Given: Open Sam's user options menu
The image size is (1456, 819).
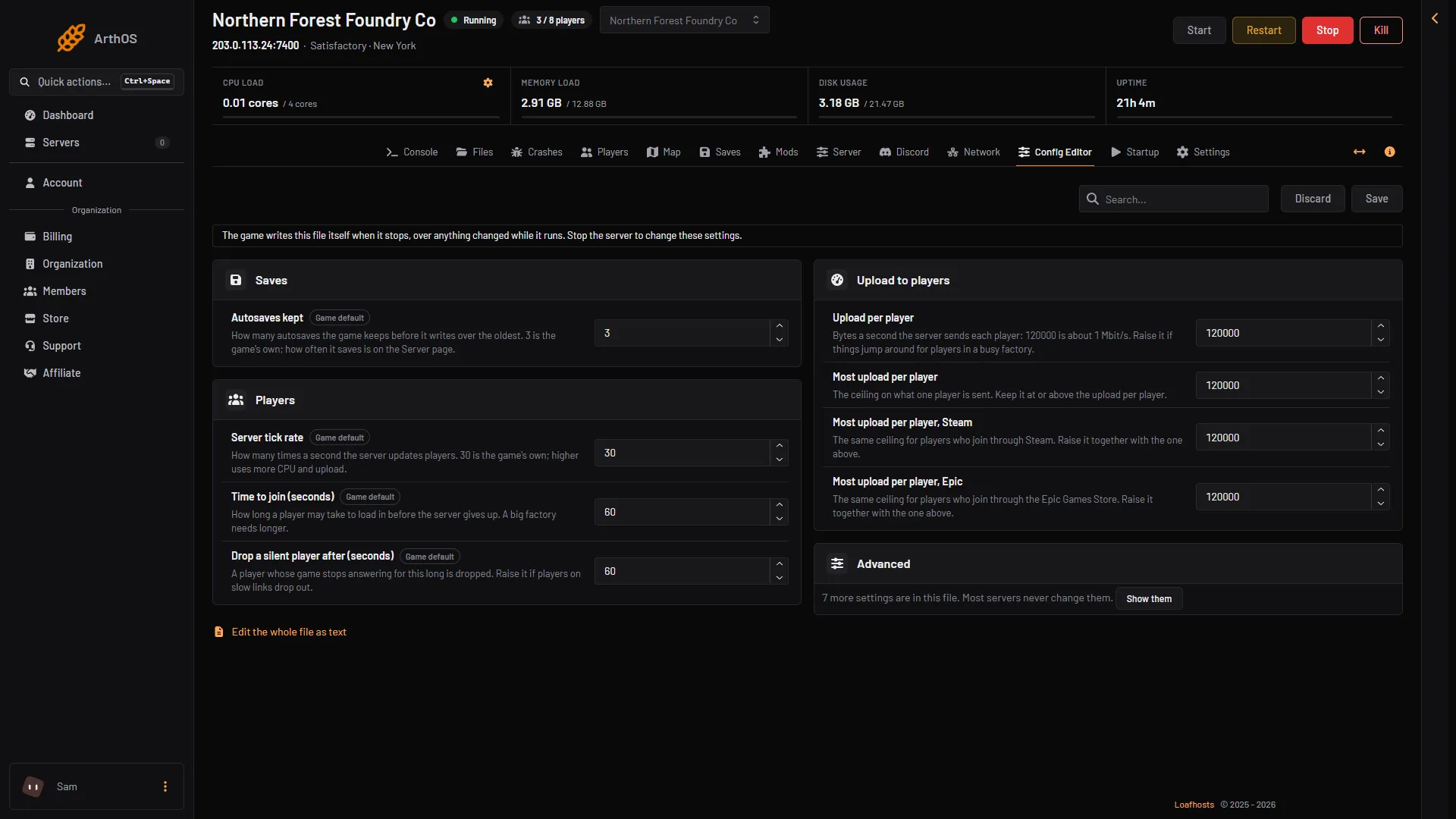Looking at the screenshot, I should 165,786.
